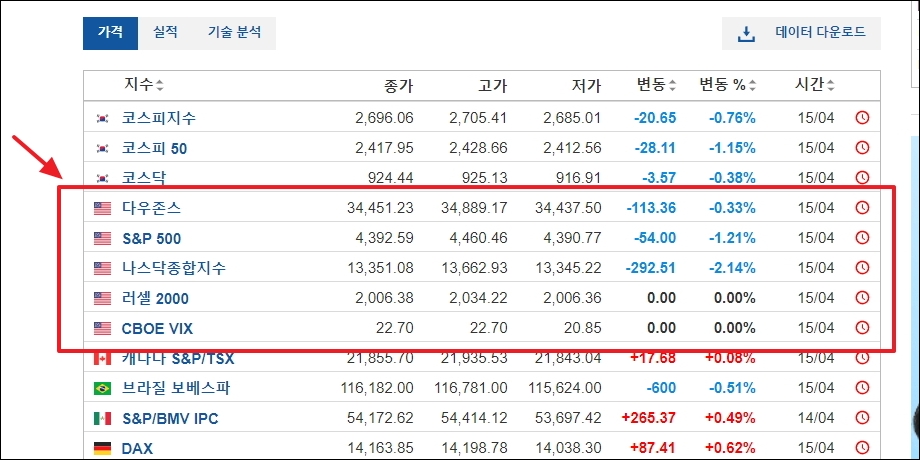Click the US flag beside 다우존스
920x460 pixels.
click(102, 208)
